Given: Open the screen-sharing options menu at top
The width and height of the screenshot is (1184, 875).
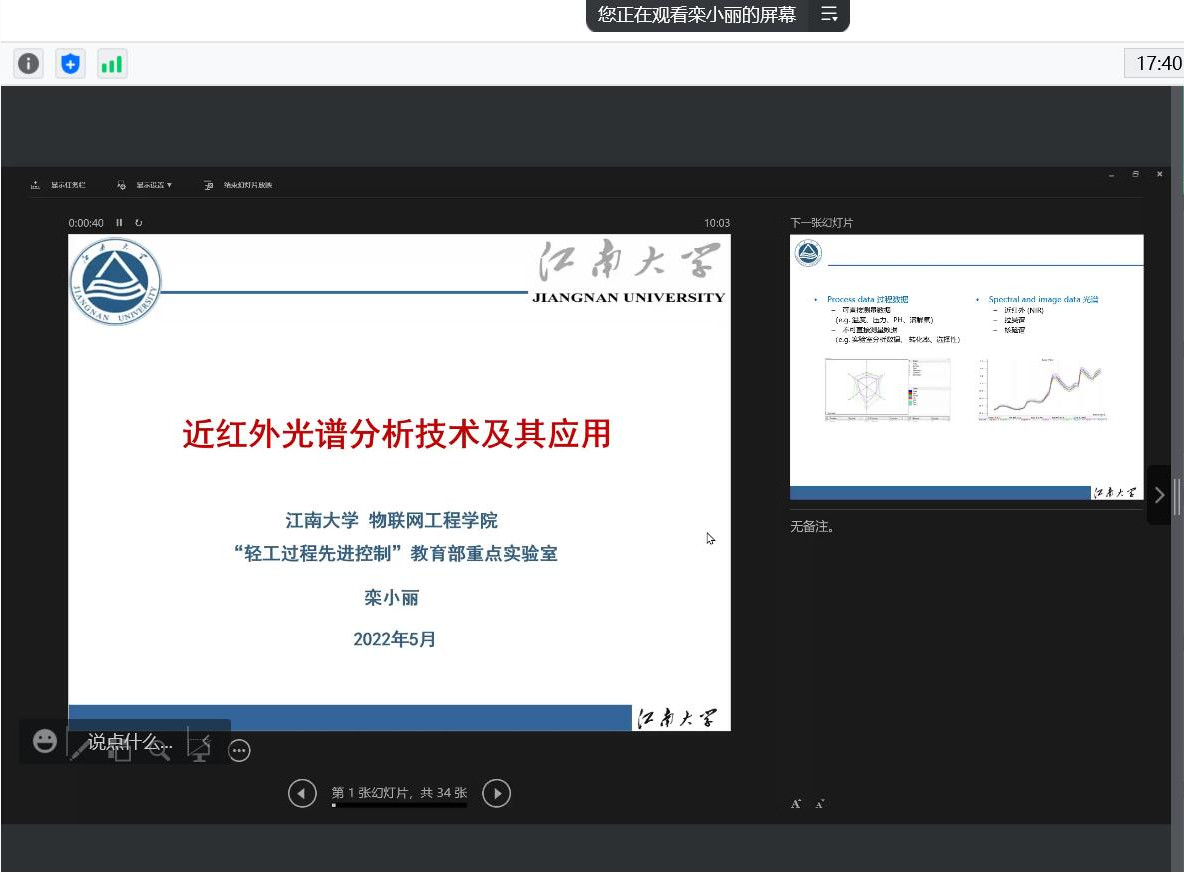Looking at the screenshot, I should pyautogui.click(x=828, y=14).
